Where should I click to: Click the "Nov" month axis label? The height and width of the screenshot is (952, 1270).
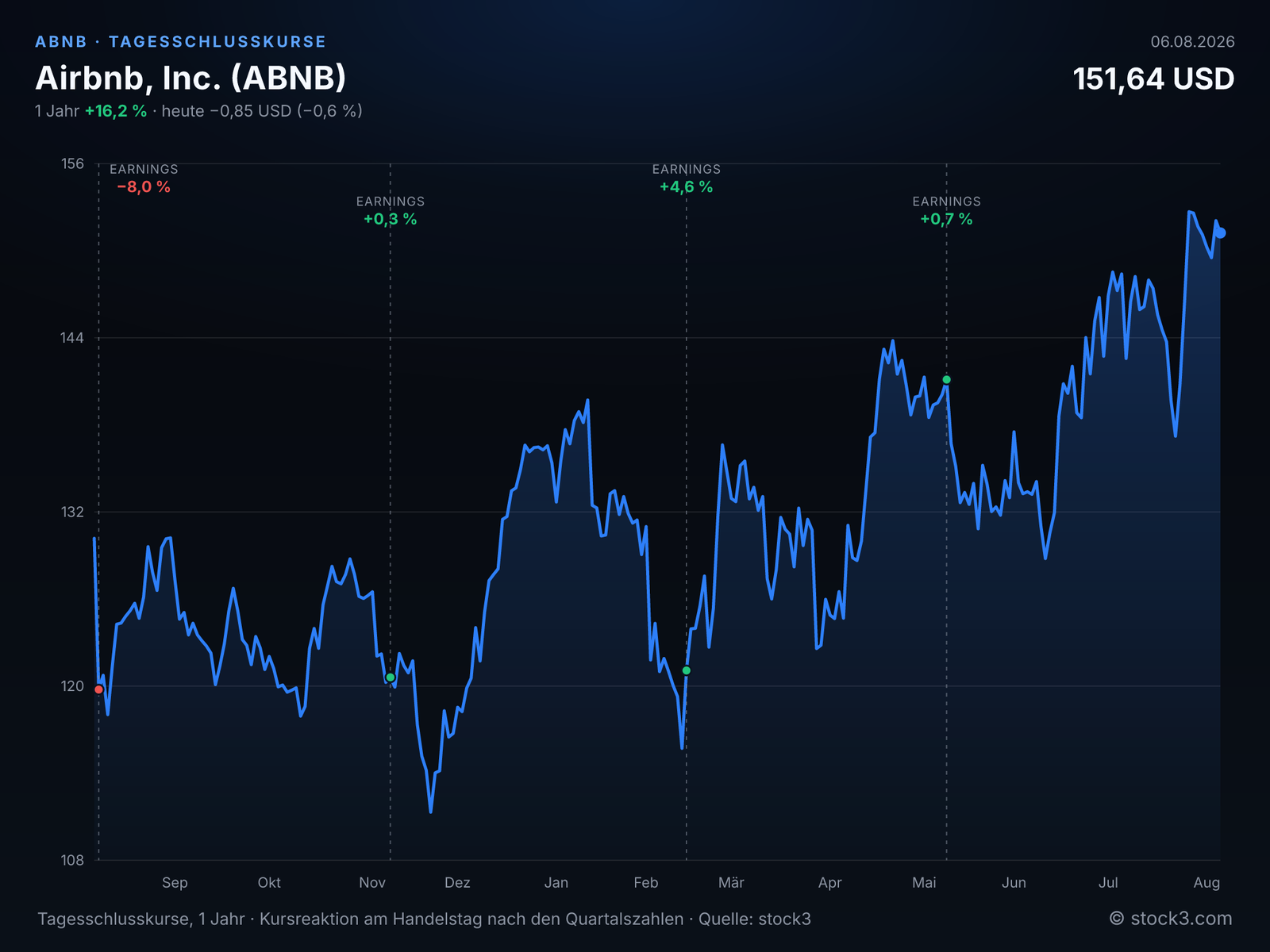[x=372, y=883]
